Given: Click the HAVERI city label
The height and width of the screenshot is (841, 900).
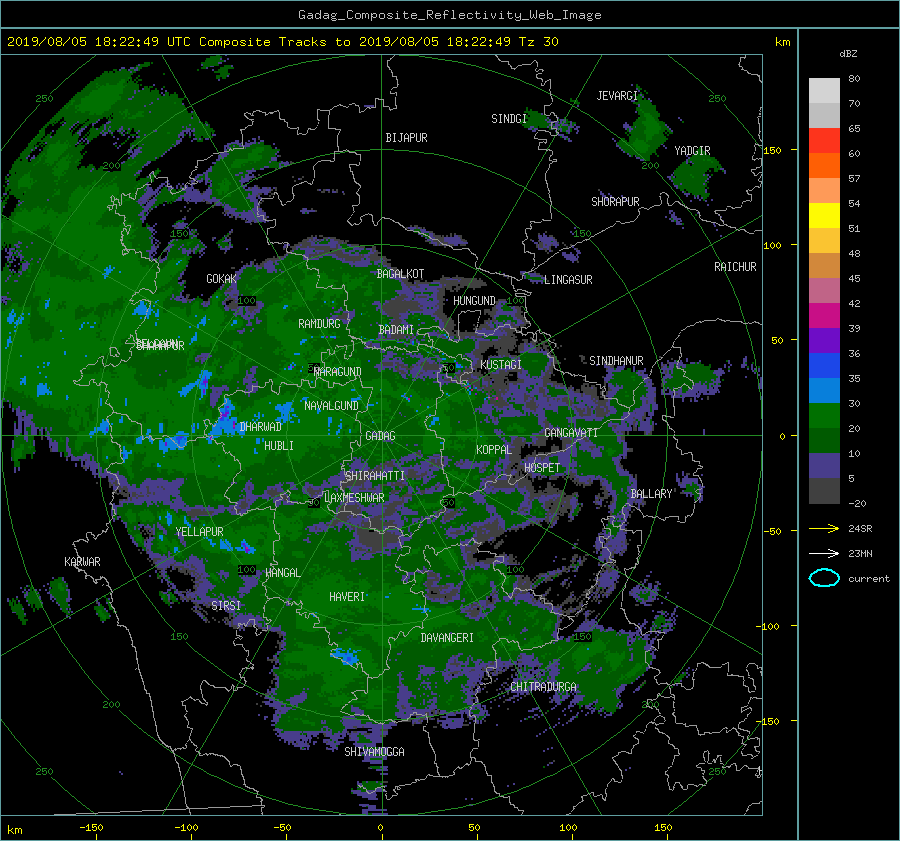Looking at the screenshot, I should tap(347, 597).
